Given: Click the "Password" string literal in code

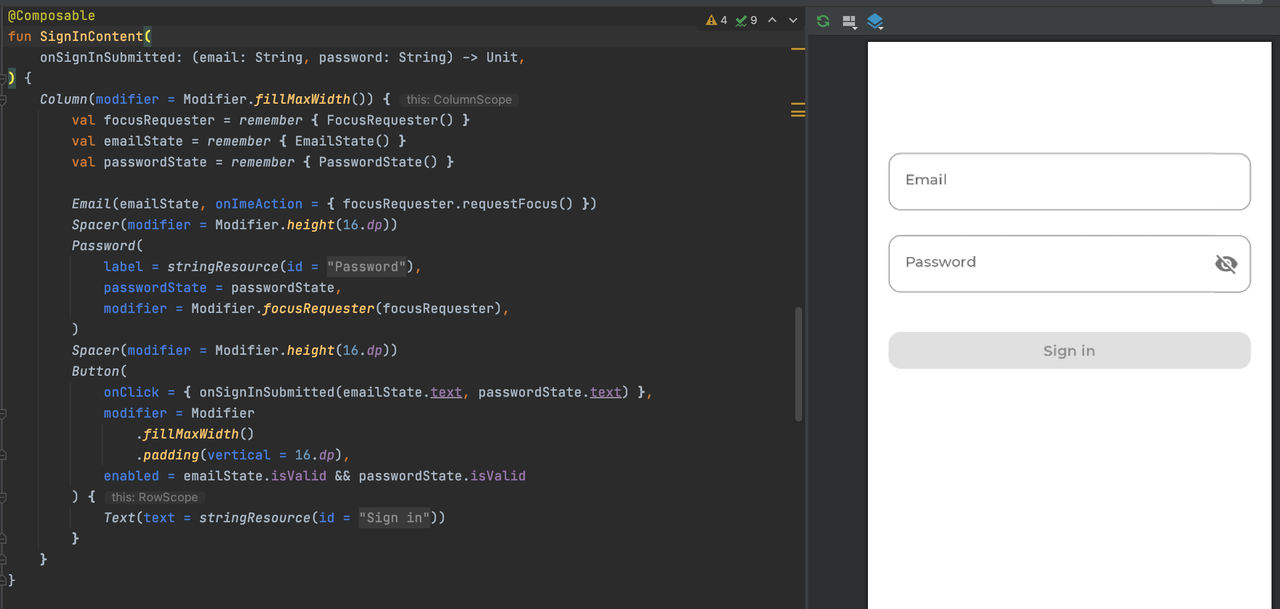Looking at the screenshot, I should click(x=366, y=267).
